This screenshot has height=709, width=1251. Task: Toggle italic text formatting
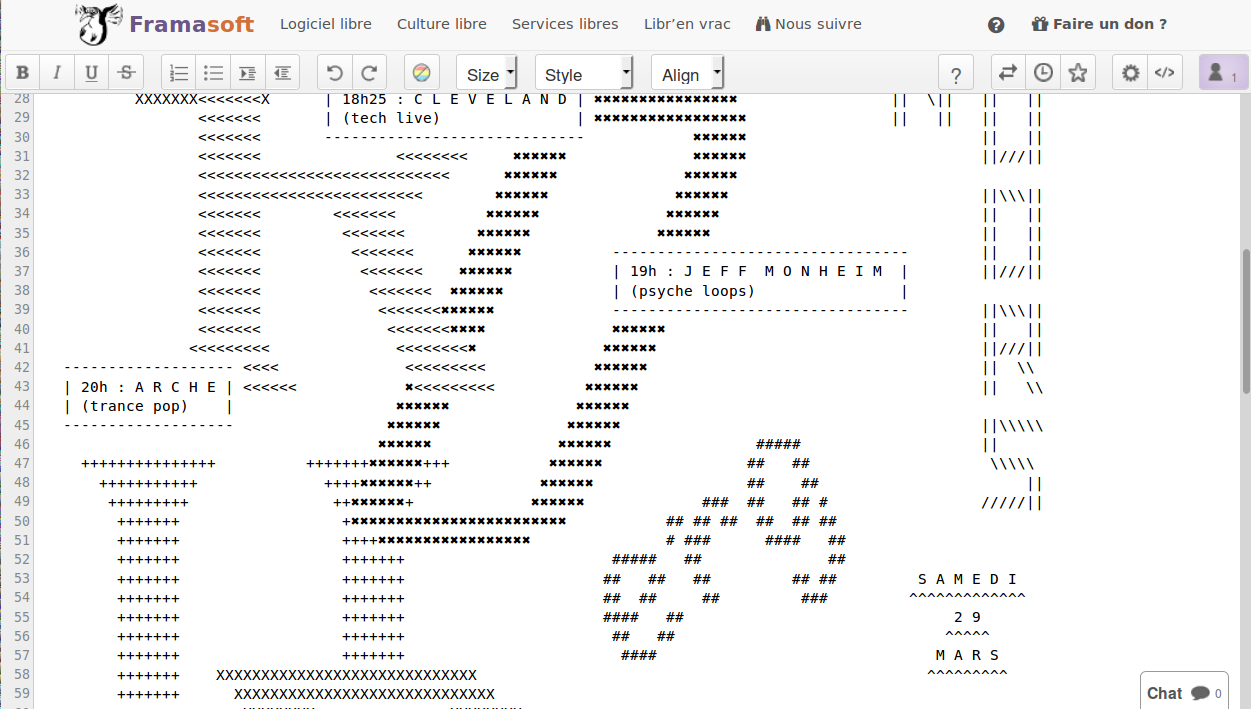click(57, 73)
